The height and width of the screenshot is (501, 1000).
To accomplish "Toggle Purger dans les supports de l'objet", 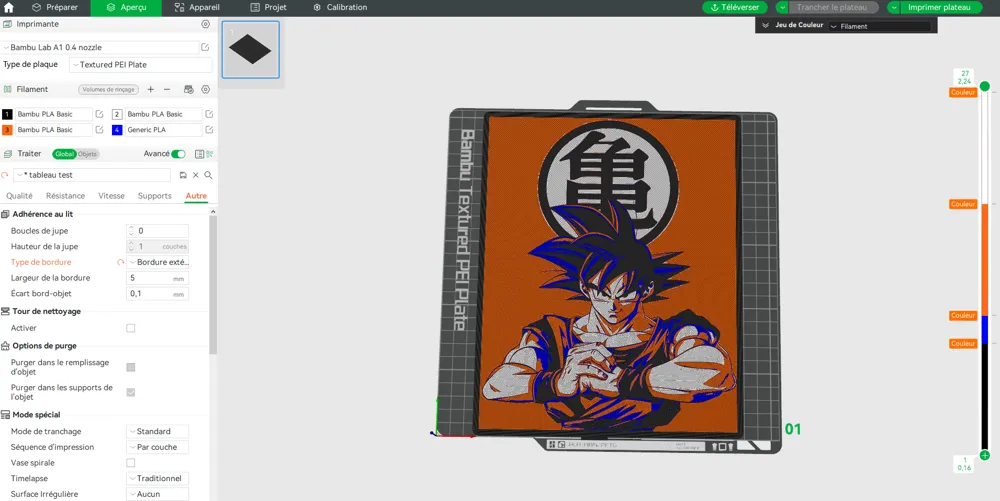I will click(131, 392).
